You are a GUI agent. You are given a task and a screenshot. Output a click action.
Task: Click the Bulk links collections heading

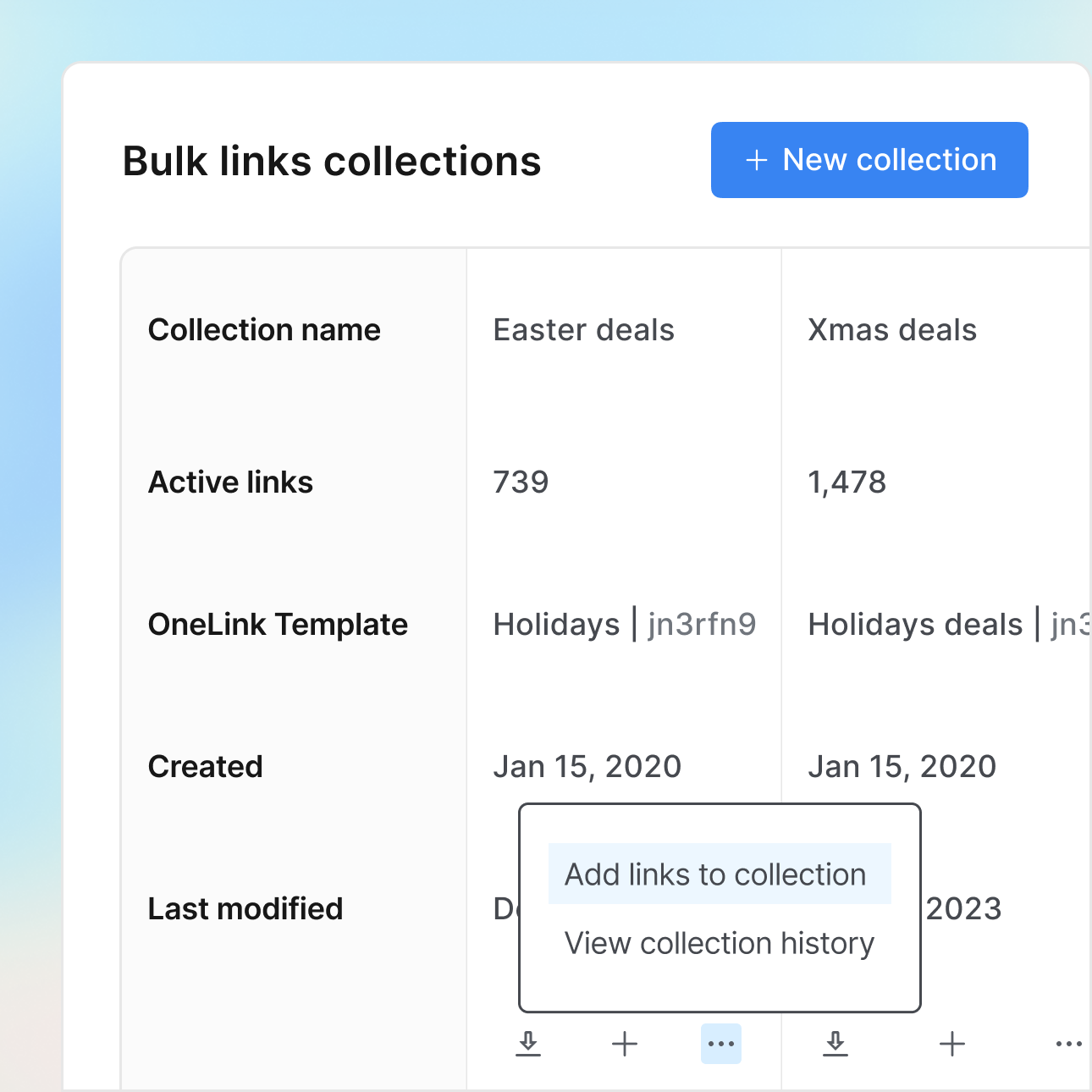coord(332,162)
